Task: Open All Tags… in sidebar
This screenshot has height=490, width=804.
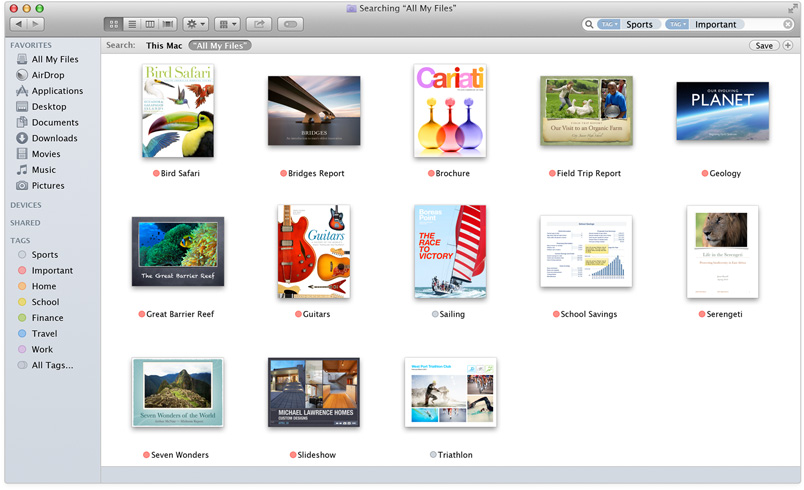Action: point(52,365)
